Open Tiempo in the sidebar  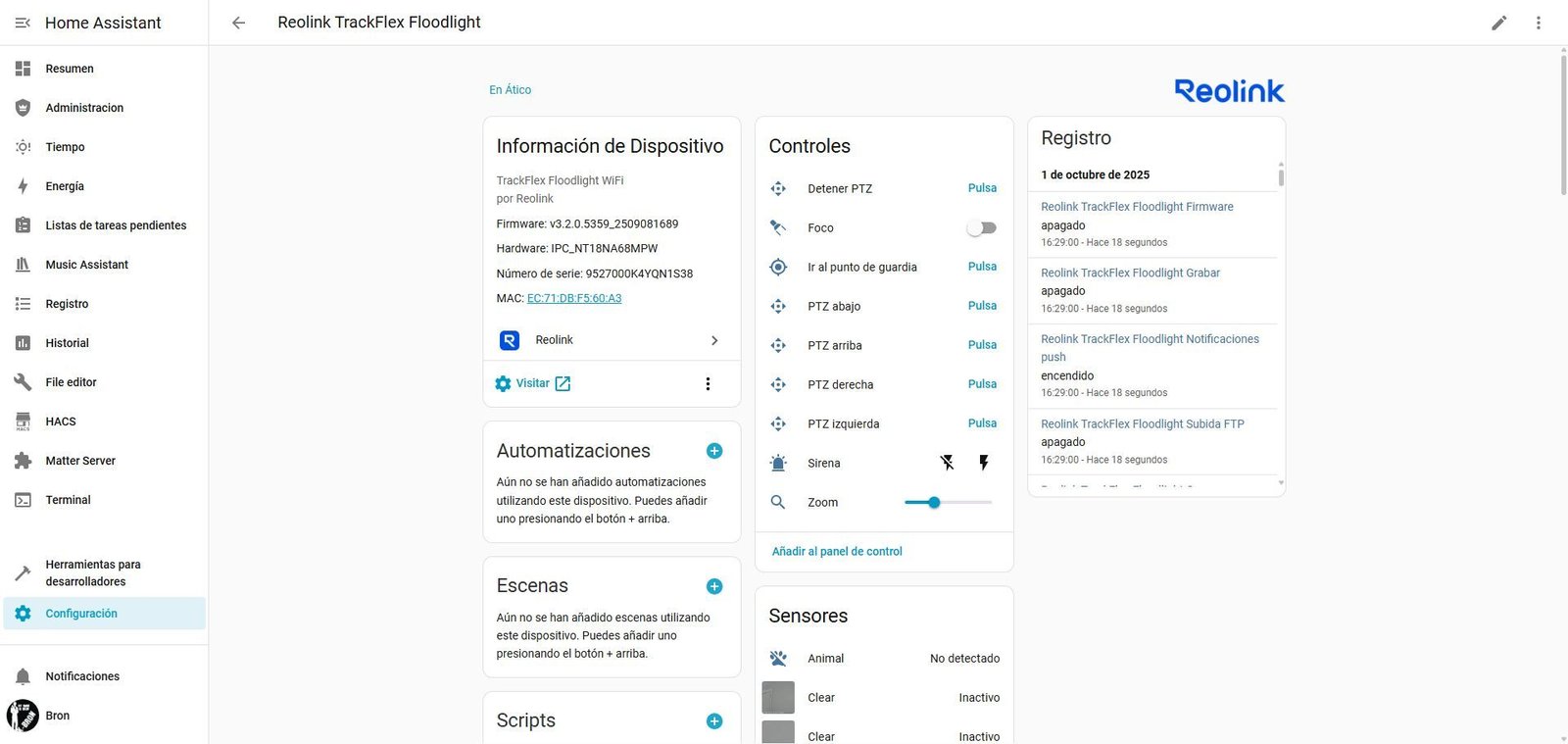[x=104, y=147]
